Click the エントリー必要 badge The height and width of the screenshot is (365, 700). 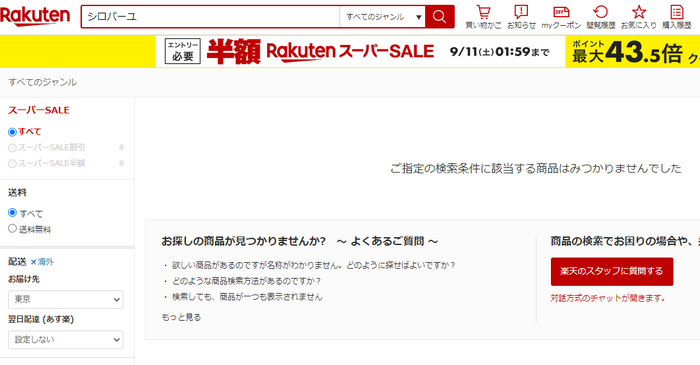tap(183, 51)
